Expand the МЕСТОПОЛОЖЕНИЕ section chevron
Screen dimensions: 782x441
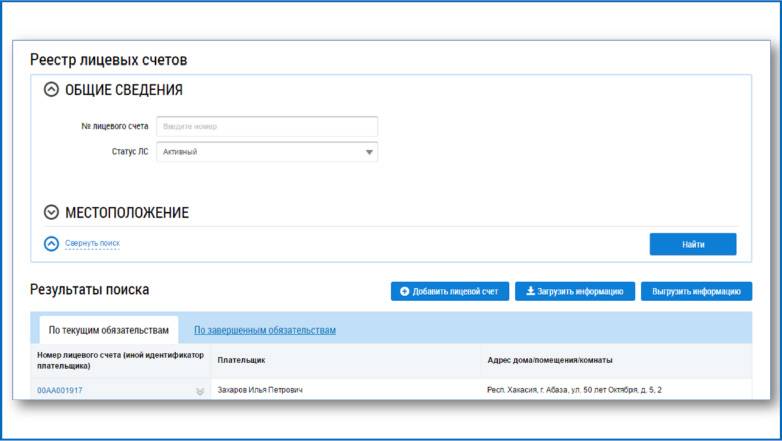pyautogui.click(x=51, y=212)
